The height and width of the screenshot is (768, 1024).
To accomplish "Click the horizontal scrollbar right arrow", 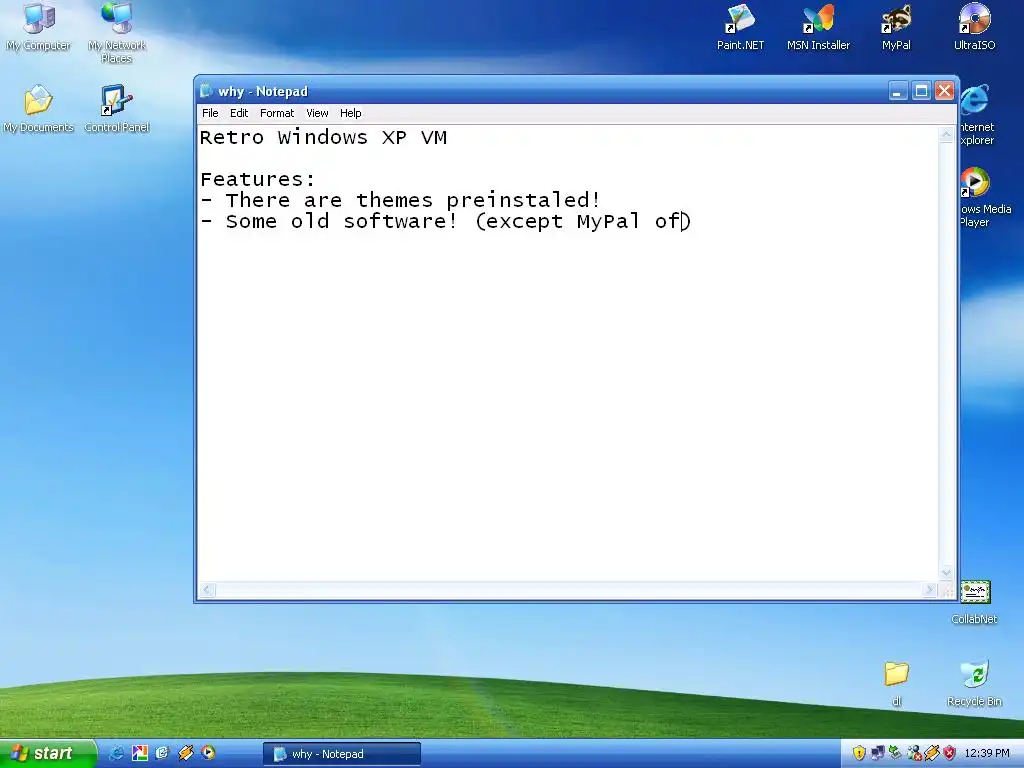I will point(930,590).
